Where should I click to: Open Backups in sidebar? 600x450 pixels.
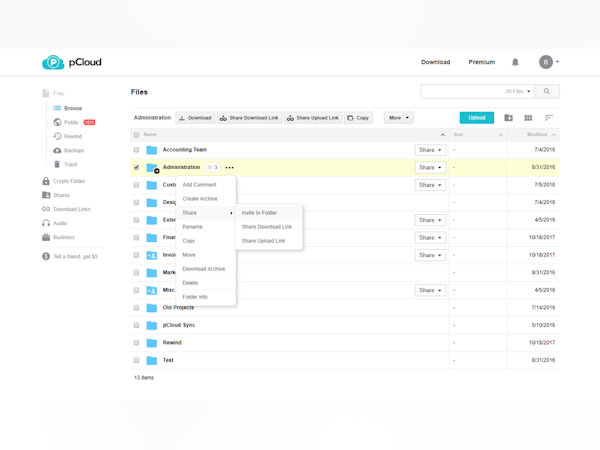point(68,150)
